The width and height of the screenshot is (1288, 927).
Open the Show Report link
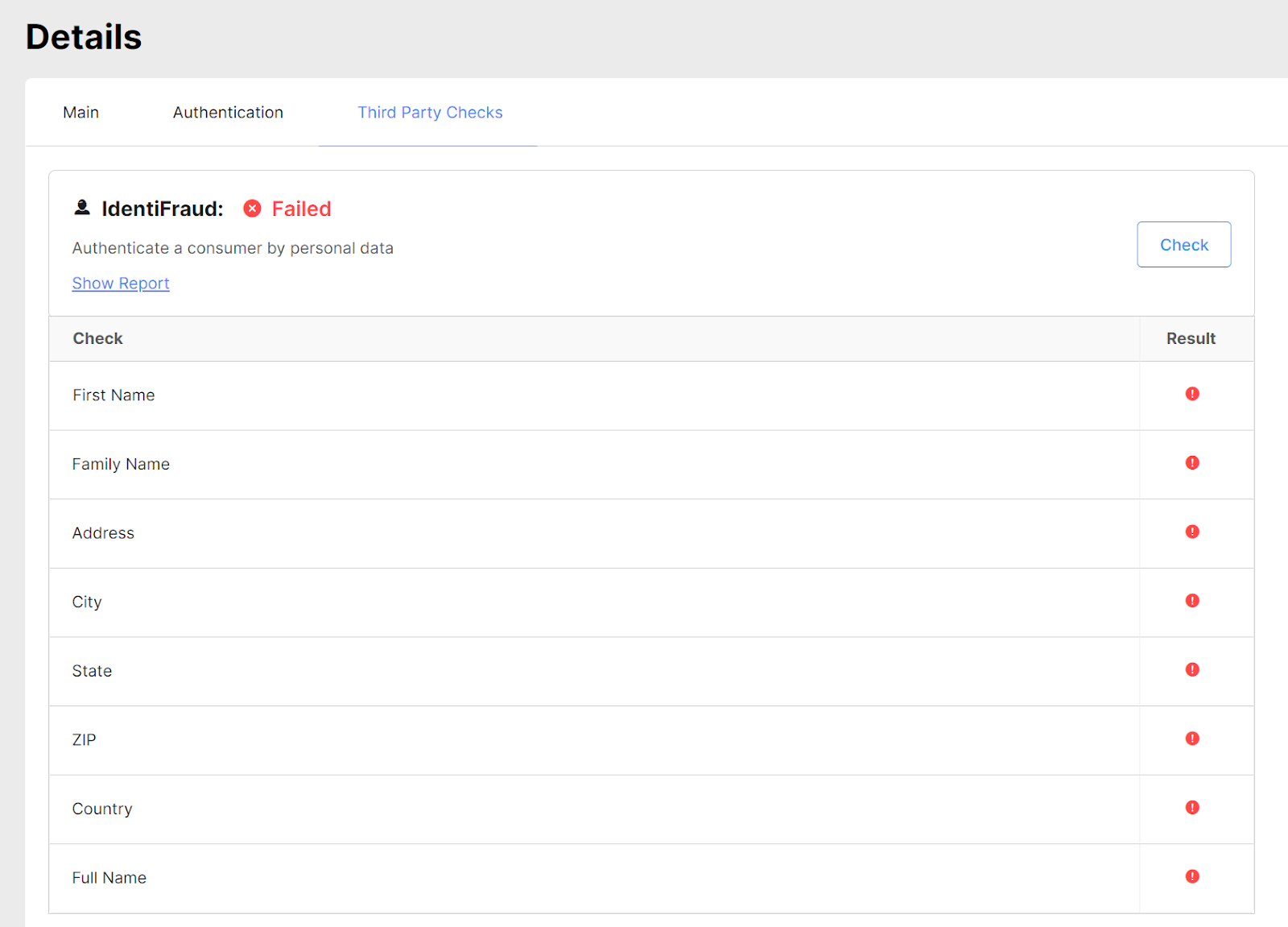pos(121,283)
